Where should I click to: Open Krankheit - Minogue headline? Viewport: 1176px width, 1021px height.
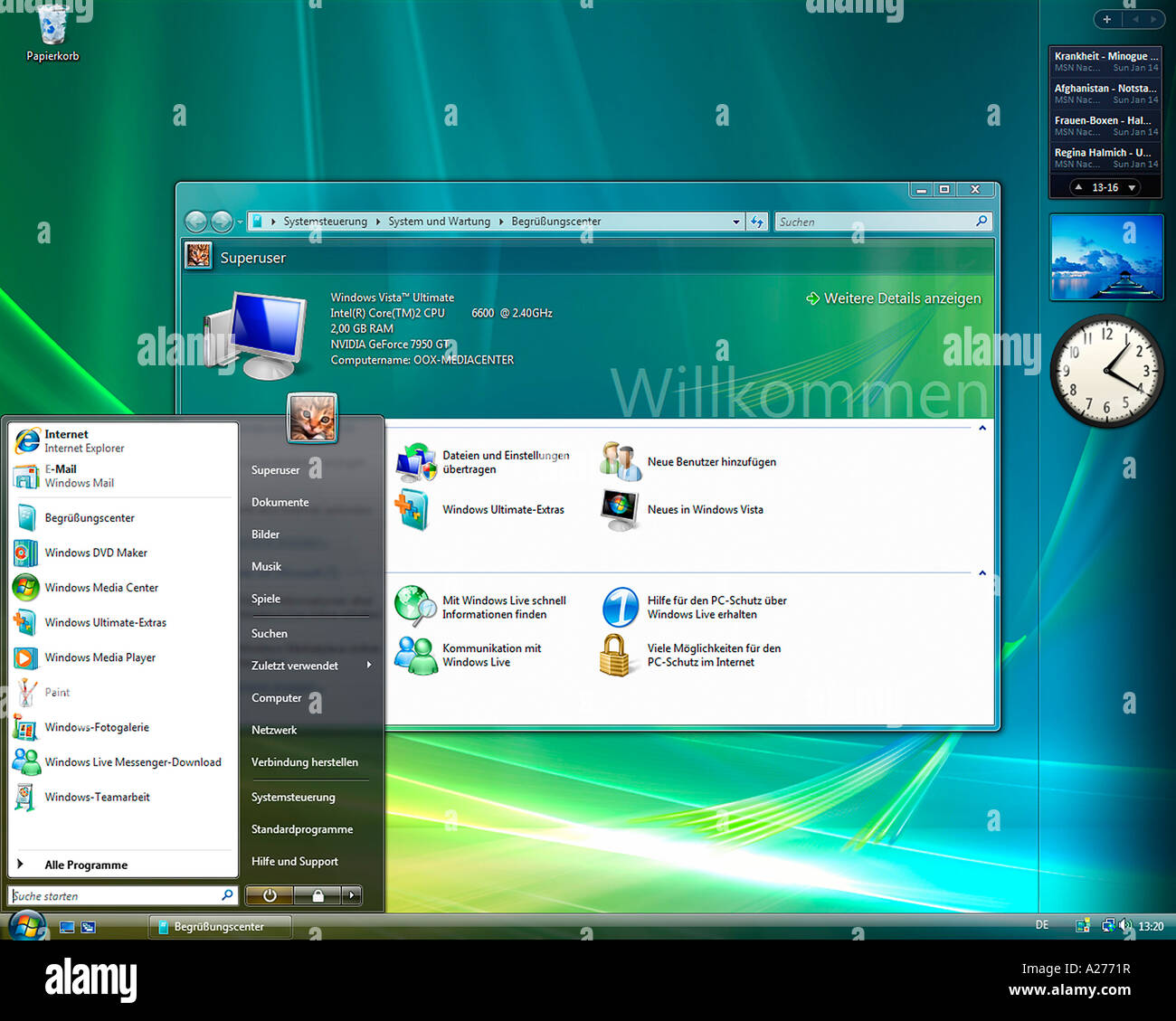(x=1105, y=61)
